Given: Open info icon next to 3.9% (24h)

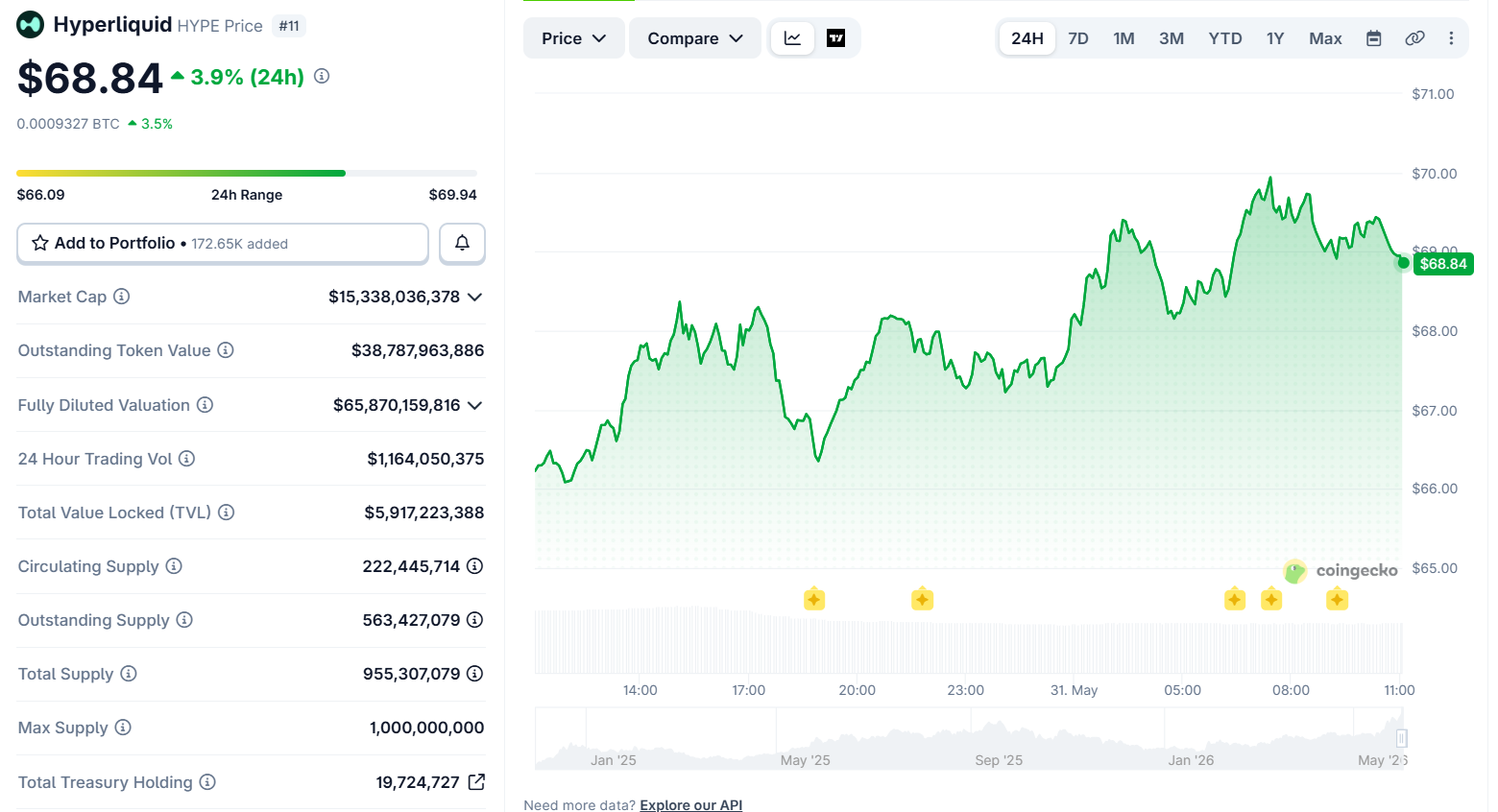Looking at the screenshot, I should click(x=322, y=76).
